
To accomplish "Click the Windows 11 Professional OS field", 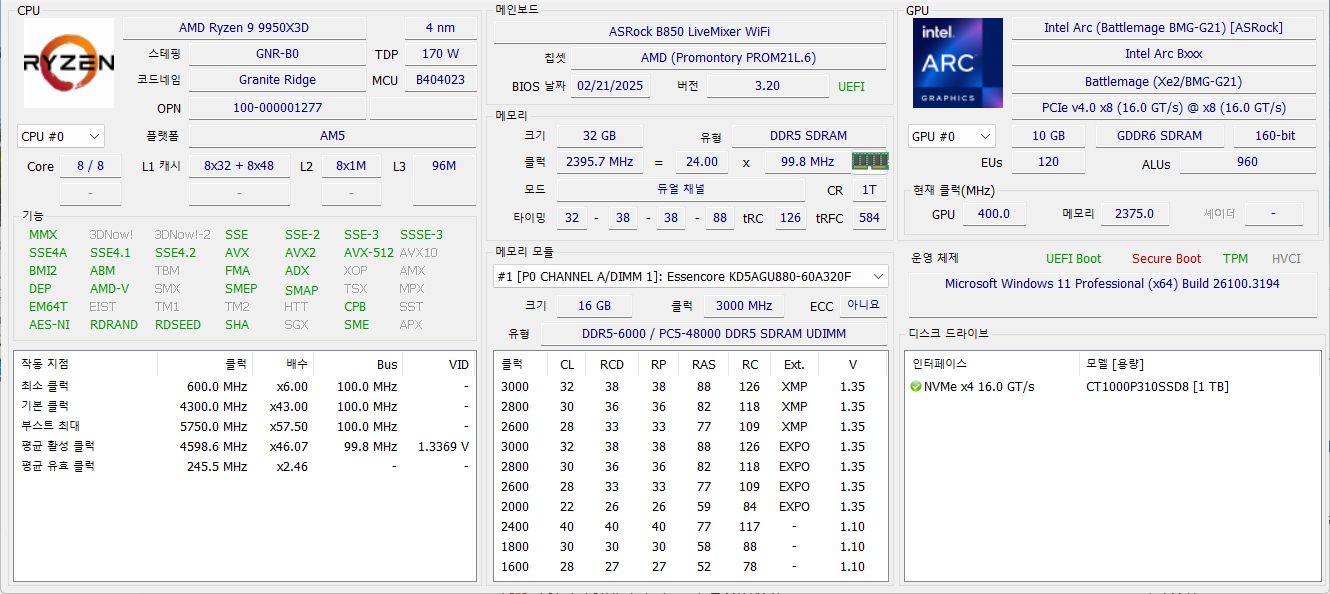I will (1112, 284).
